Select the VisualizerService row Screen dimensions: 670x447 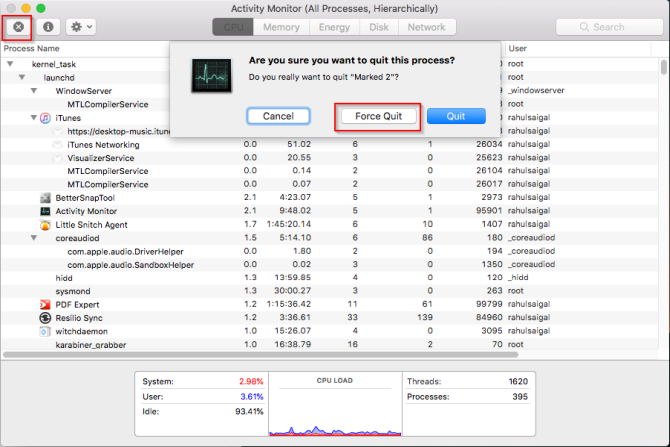[x=329, y=158]
